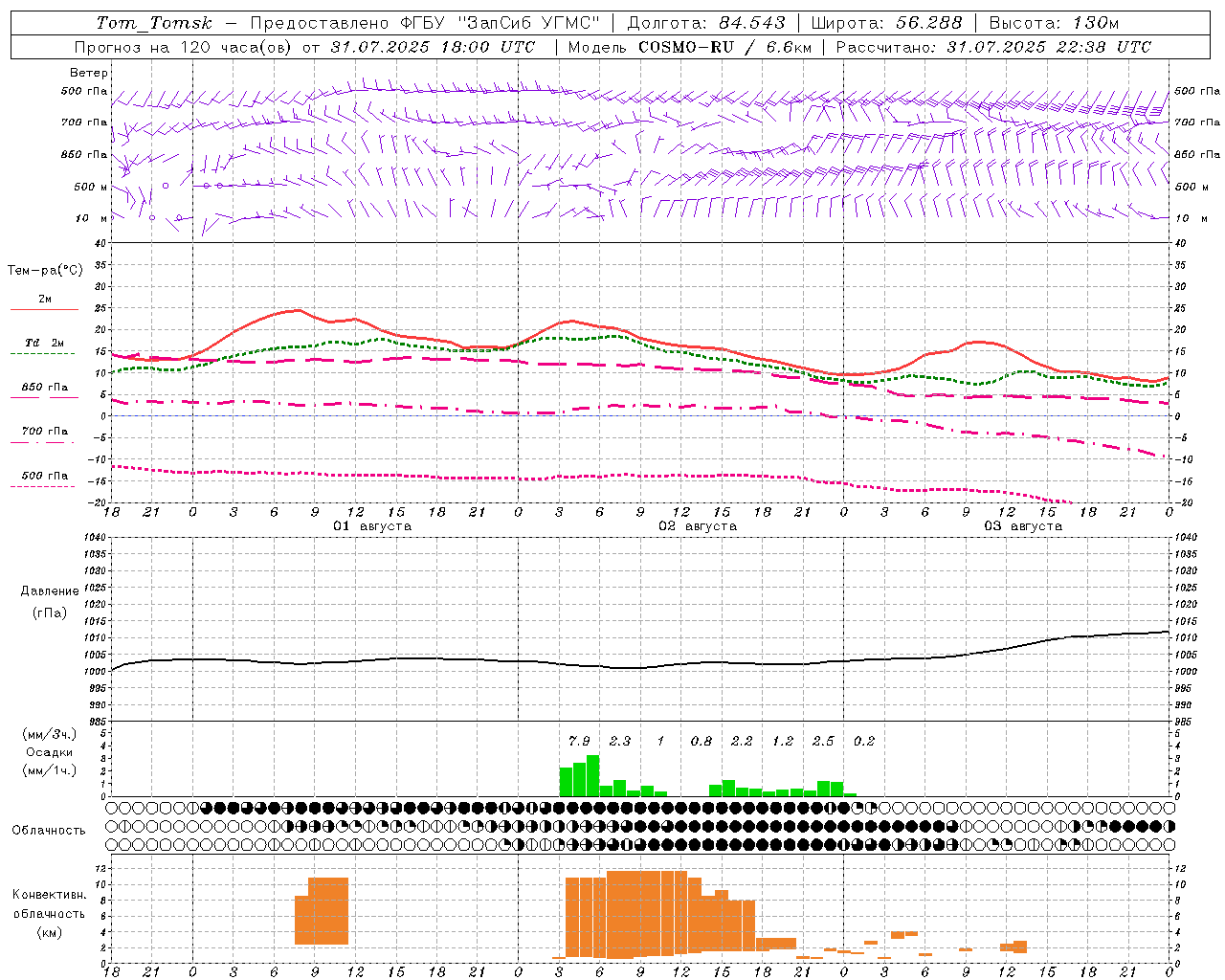Click the Модель COSMO-RU / 6.6км label
Image resolution: width=1225 pixels, height=980 pixels.
pos(689,47)
